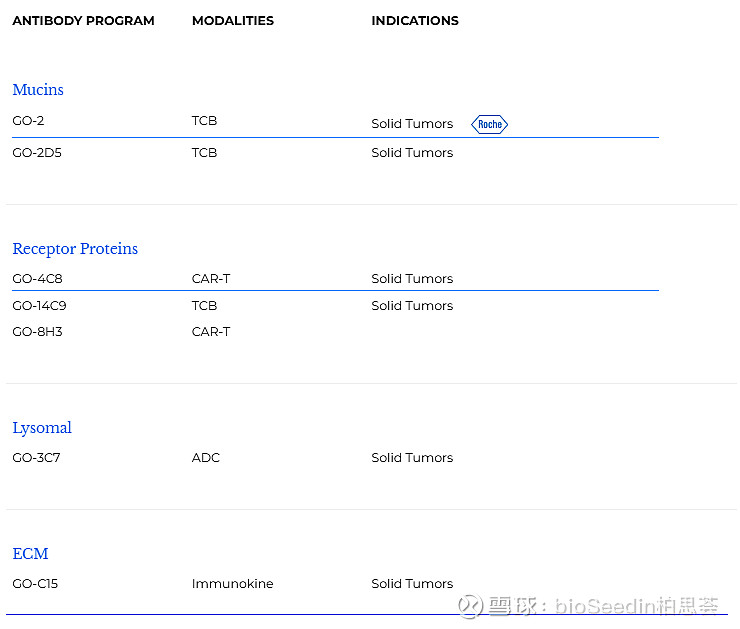Open the Receptor Proteins category heading

point(75,249)
